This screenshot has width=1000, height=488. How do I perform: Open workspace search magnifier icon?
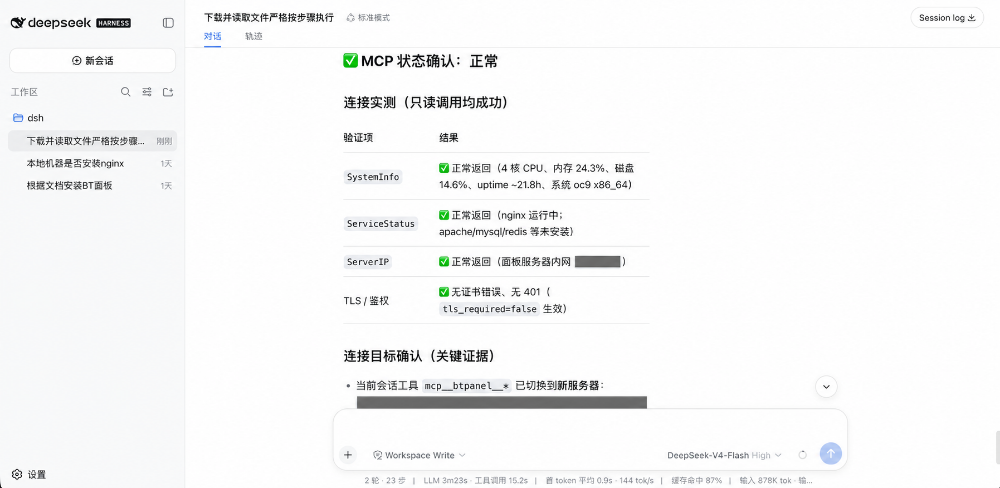pyautogui.click(x=126, y=92)
